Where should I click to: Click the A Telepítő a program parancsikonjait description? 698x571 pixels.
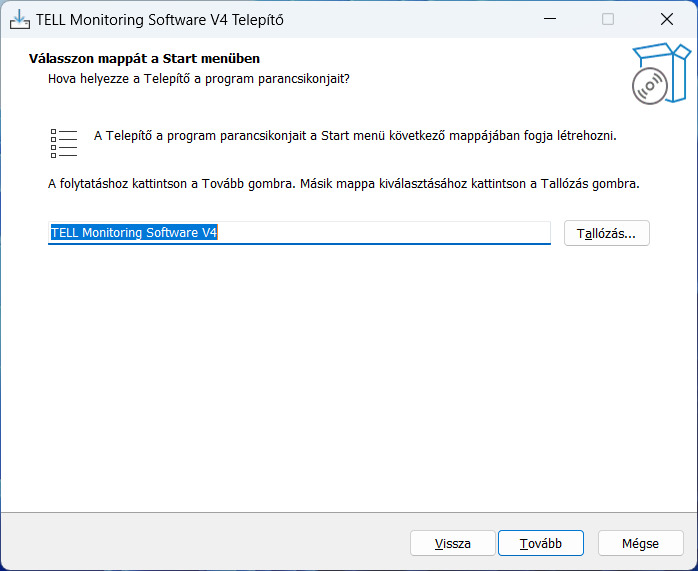click(355, 136)
